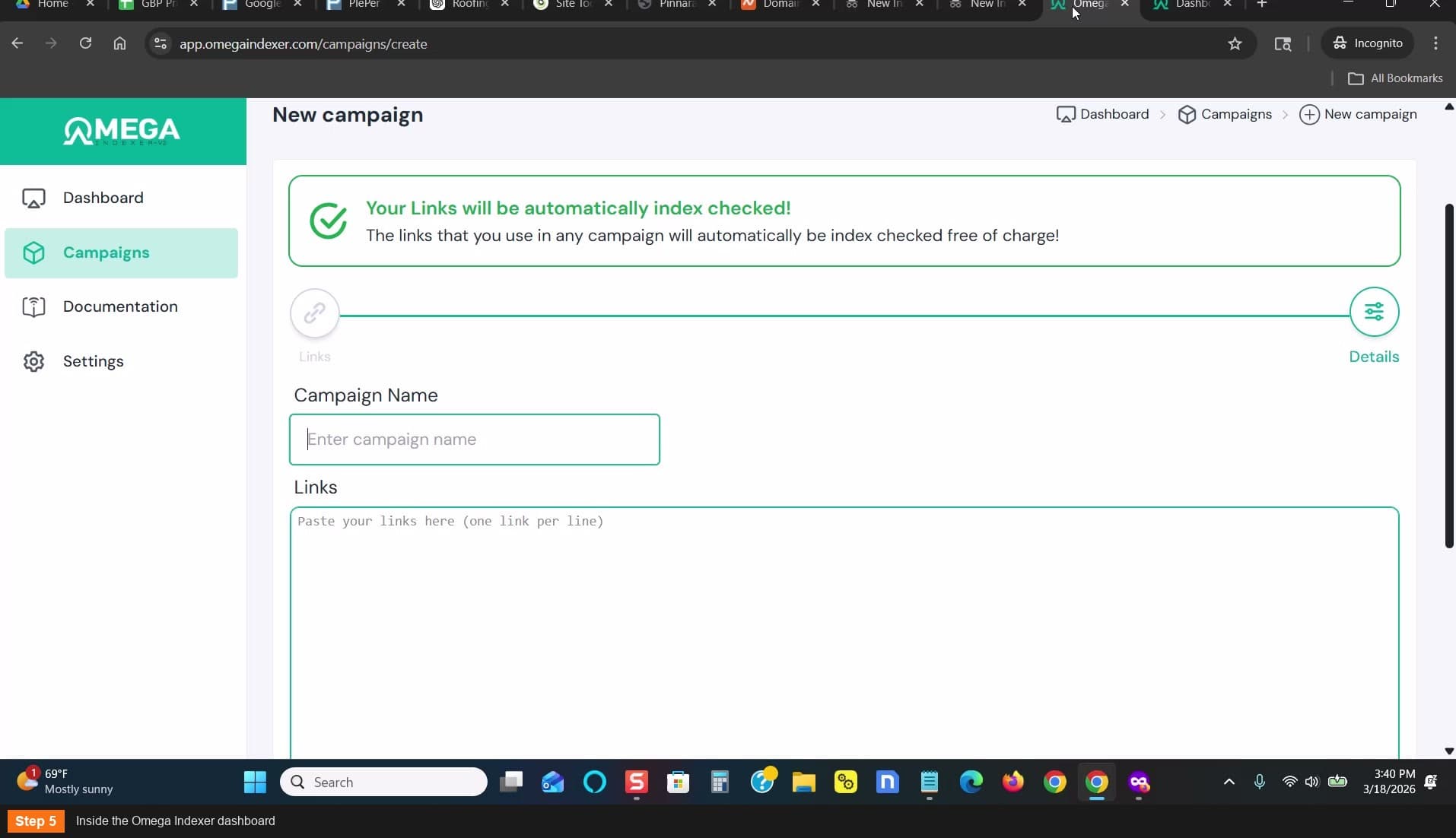Open Documentation from the sidebar
This screenshot has width=1456, height=838.
pos(121,306)
